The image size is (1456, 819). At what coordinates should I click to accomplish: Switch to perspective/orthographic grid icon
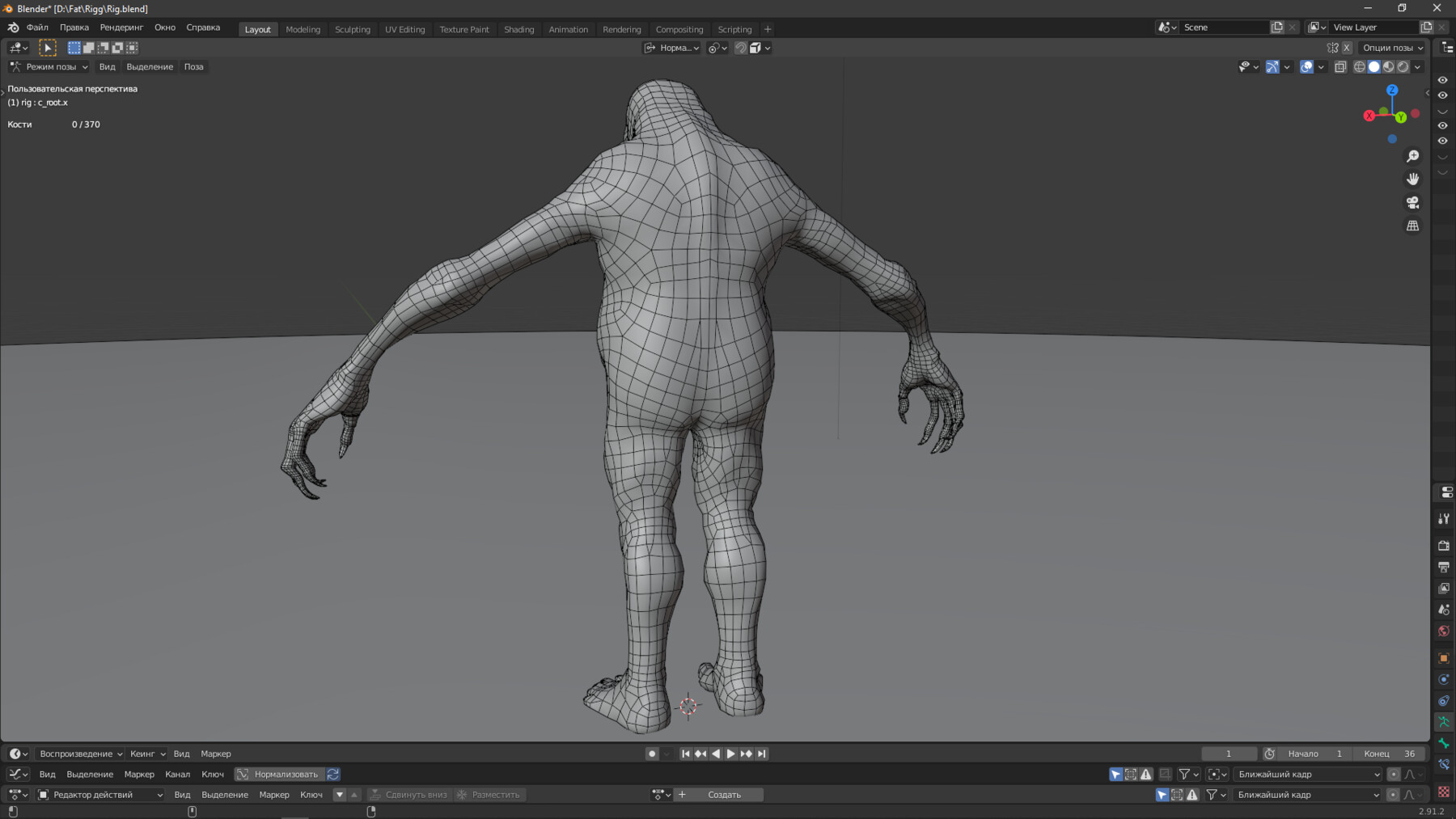1412,226
